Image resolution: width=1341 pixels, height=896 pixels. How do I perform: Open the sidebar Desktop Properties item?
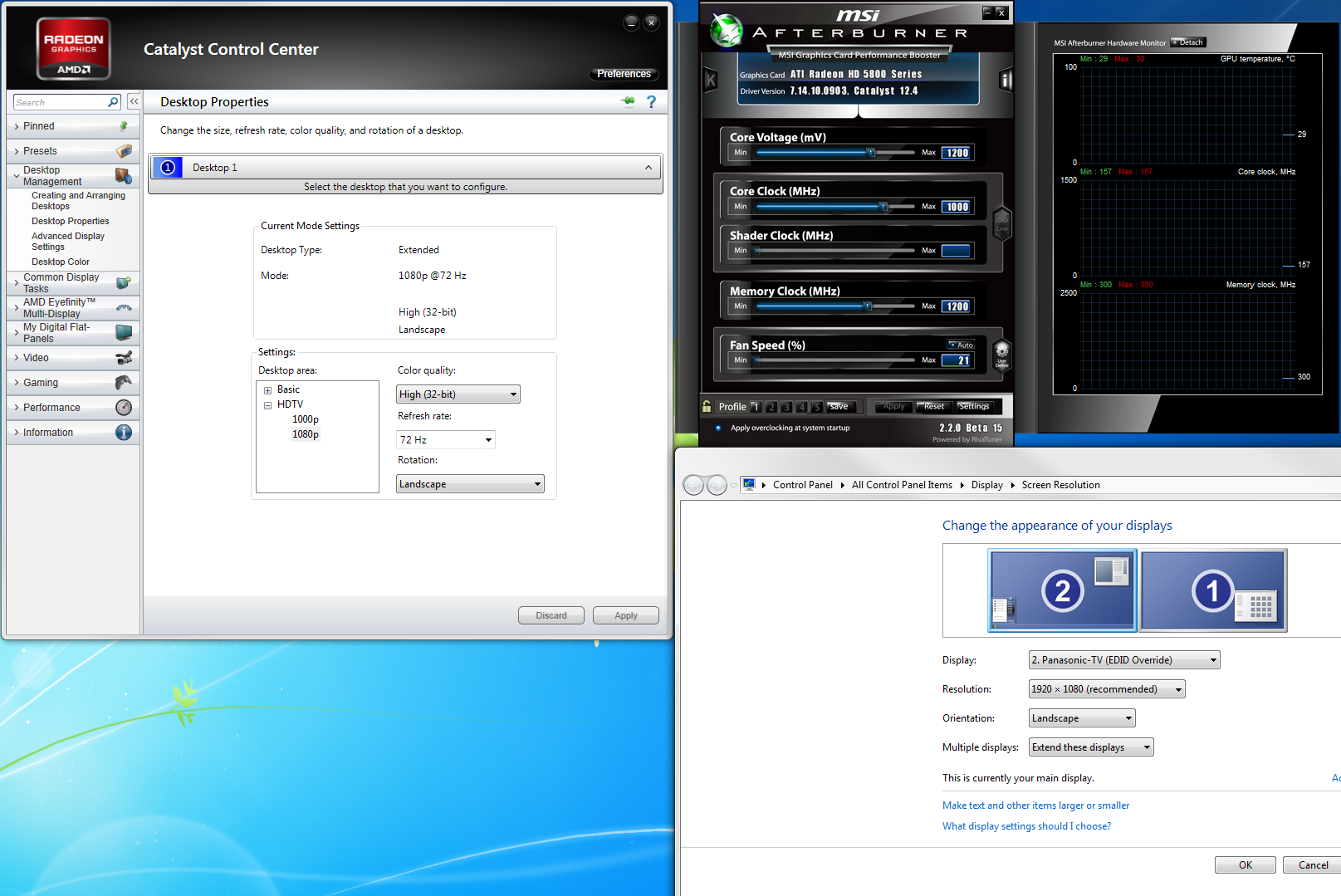coord(71,221)
